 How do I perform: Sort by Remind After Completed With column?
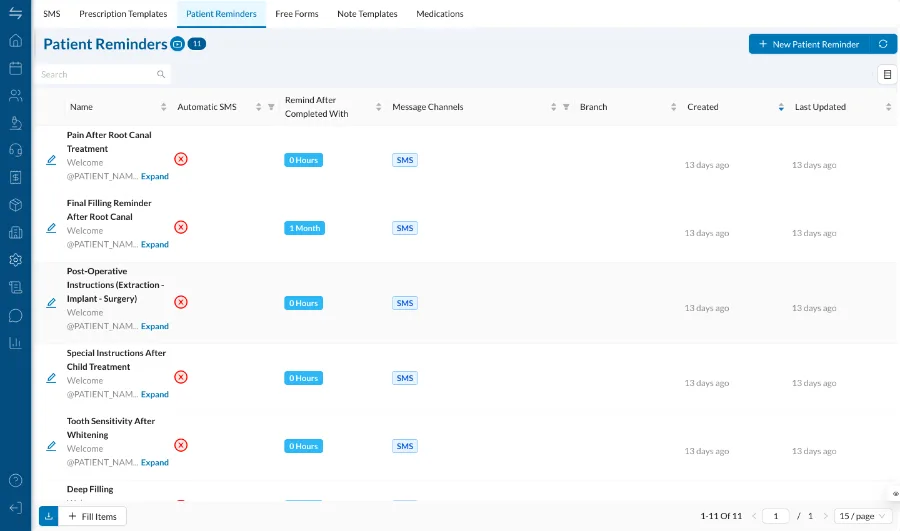(378, 107)
